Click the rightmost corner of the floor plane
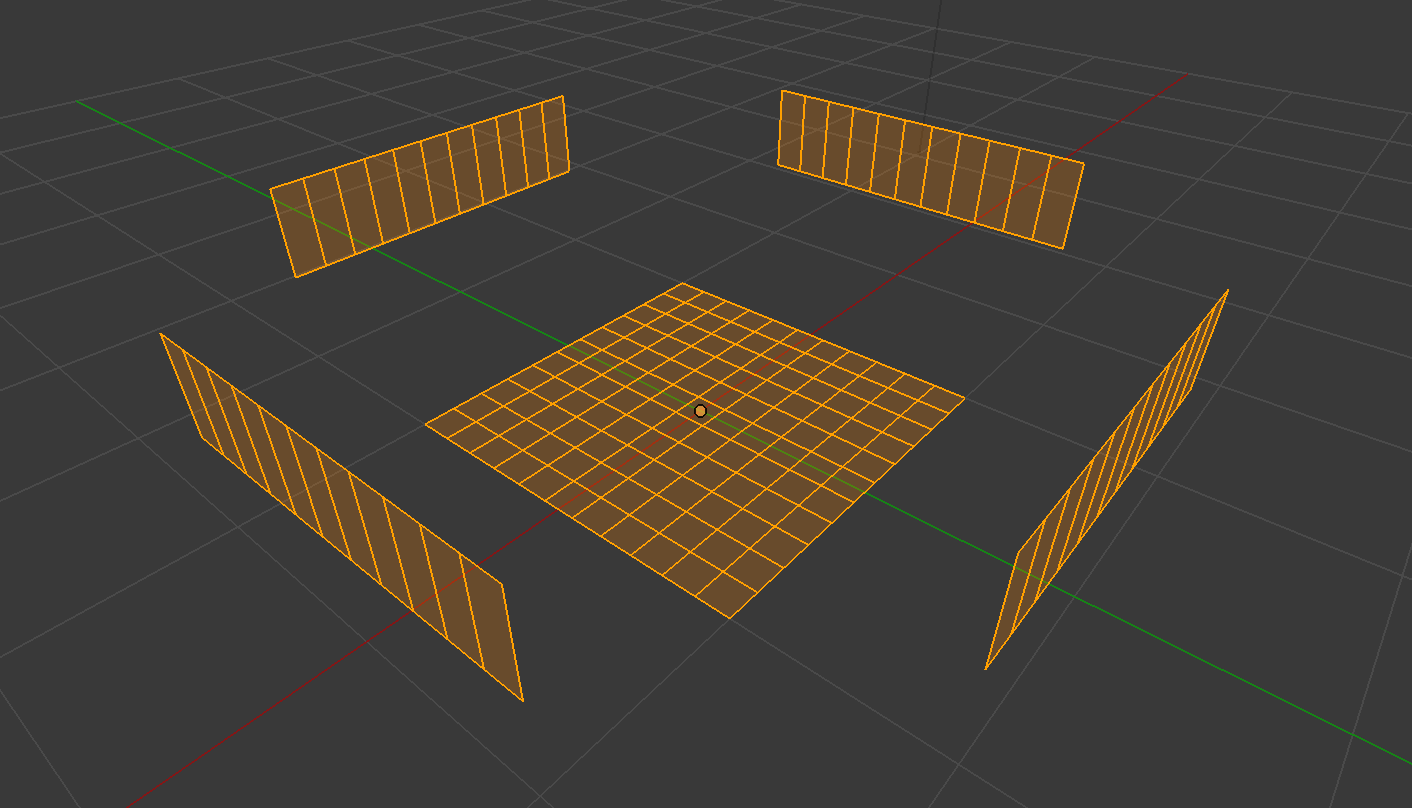Viewport: 1412px width, 808px height. [964, 399]
